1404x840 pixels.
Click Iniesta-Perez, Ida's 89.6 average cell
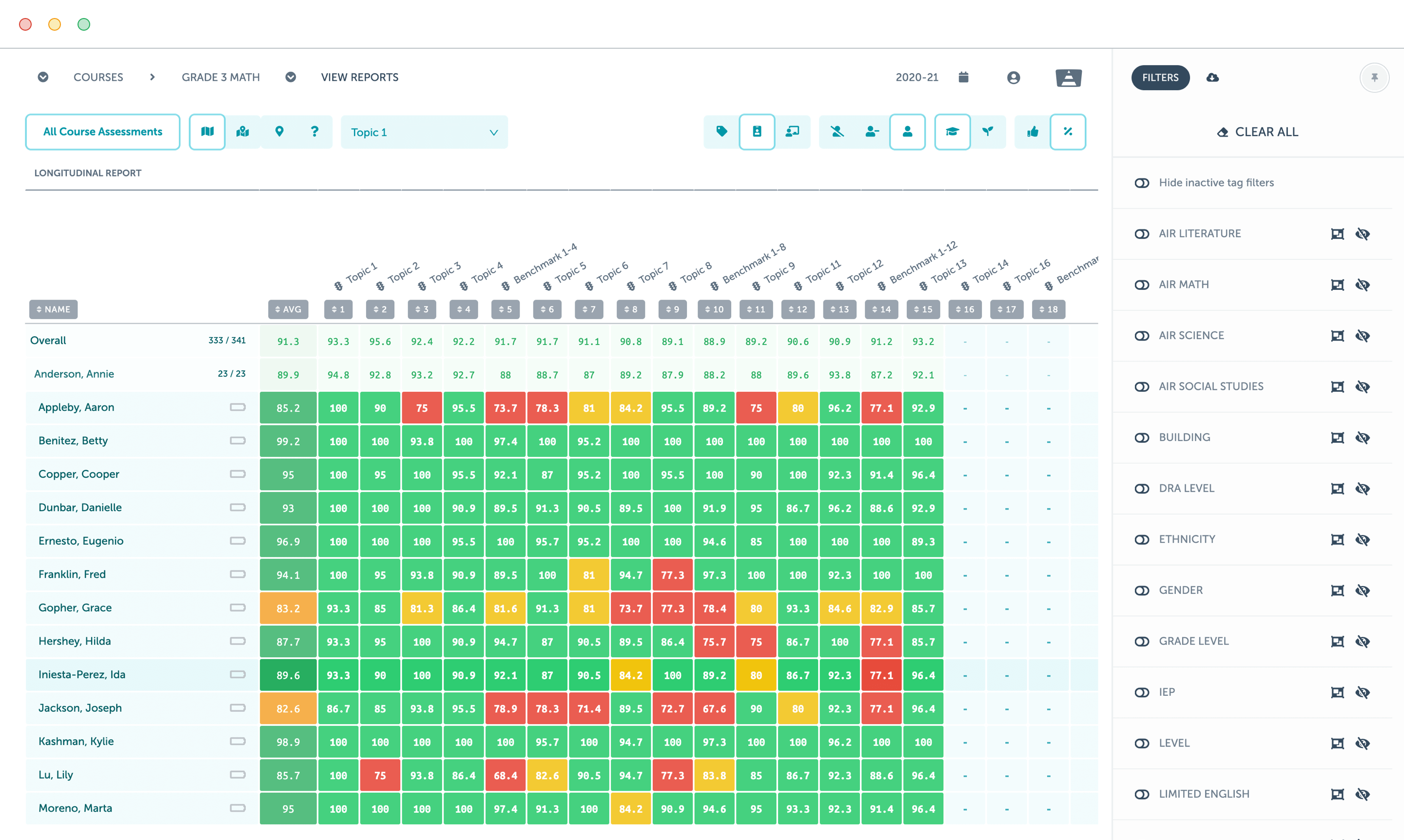point(288,675)
